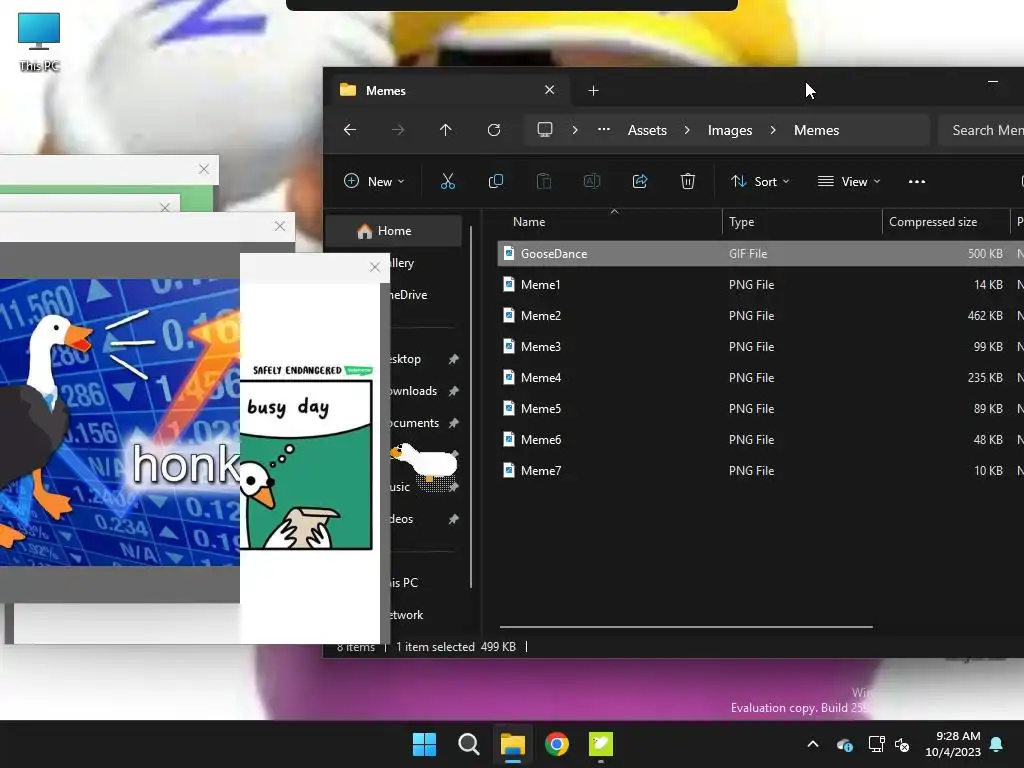Click the navigation pane vertical scrollbar

(x=471, y=407)
